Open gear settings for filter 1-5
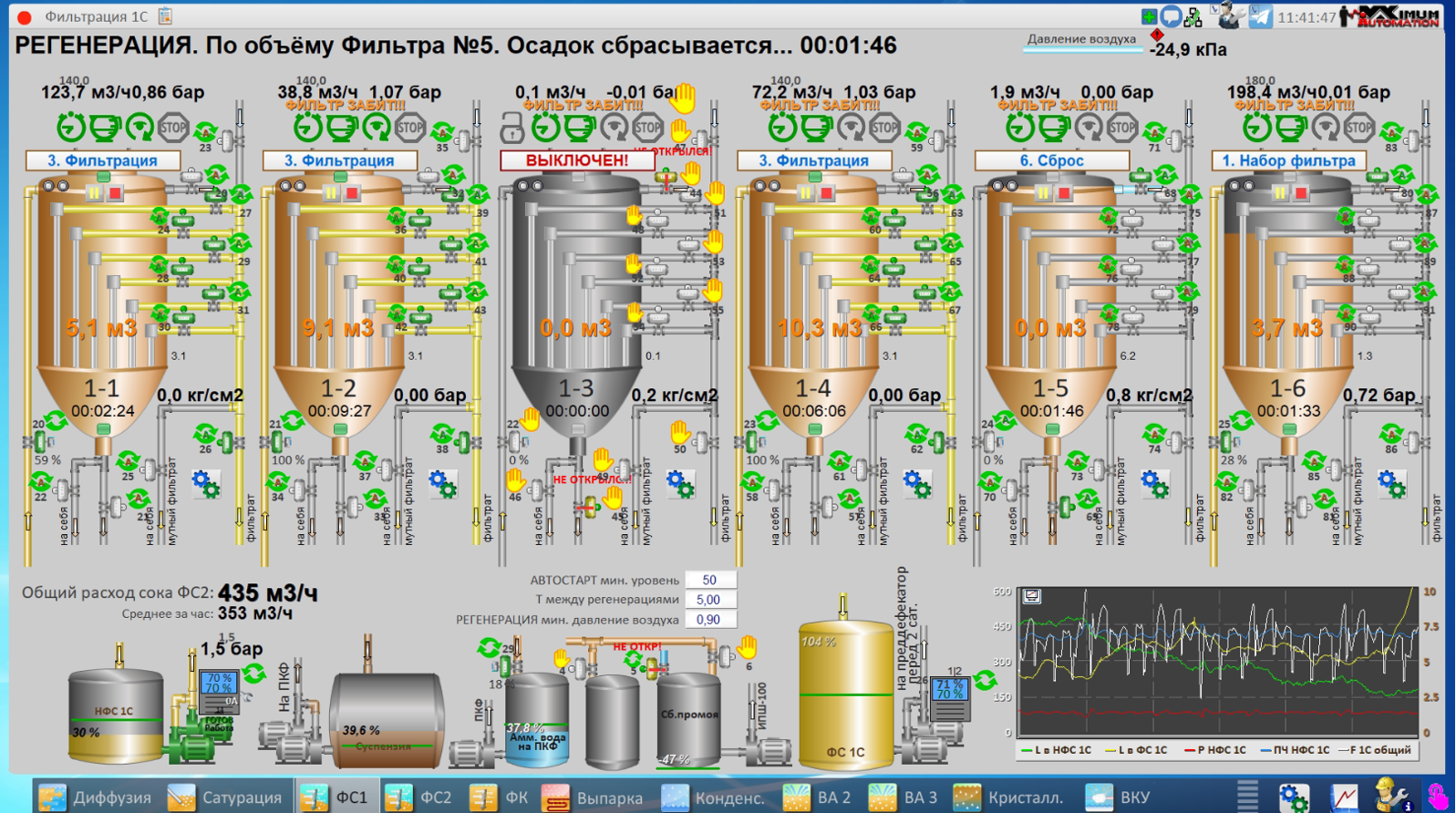The height and width of the screenshot is (813, 1456). coord(1154,483)
